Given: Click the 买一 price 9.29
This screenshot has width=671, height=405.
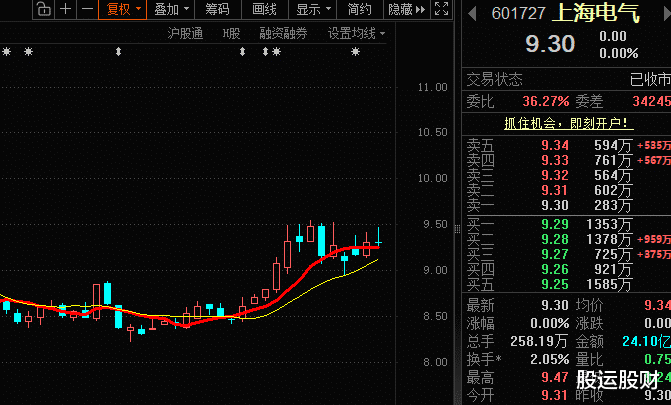Looking at the screenshot, I should [x=555, y=224].
